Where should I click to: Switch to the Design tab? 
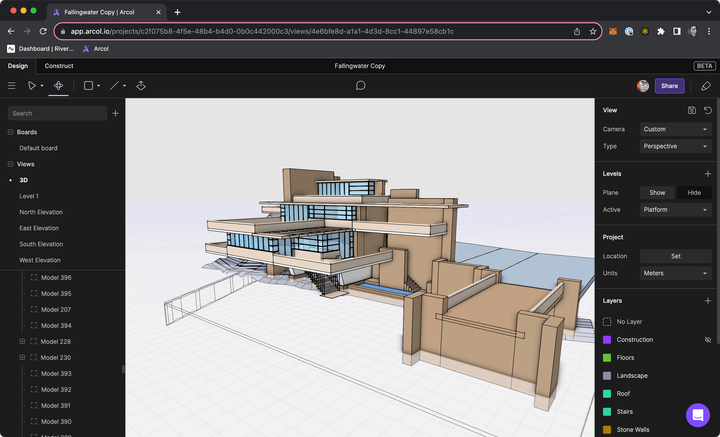coord(18,66)
